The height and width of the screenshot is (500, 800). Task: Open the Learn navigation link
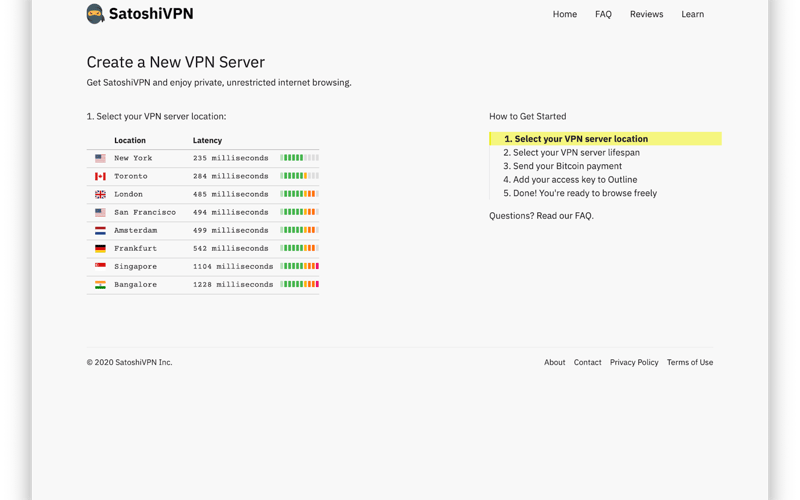click(692, 14)
